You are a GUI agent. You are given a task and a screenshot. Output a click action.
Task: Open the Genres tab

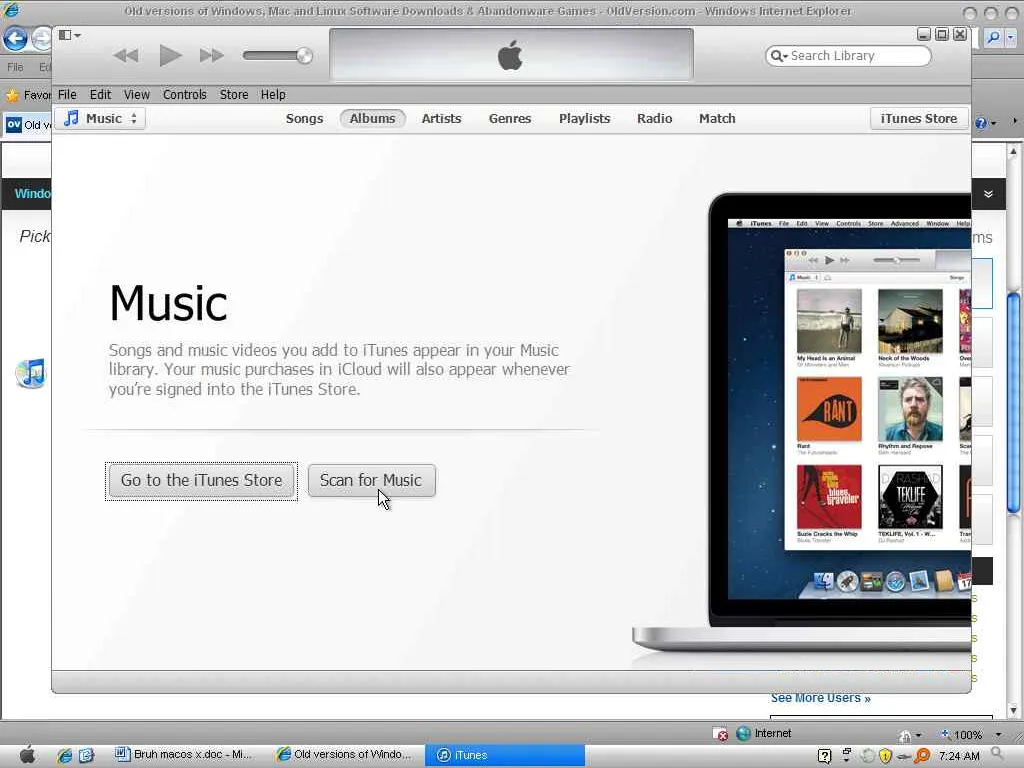click(x=510, y=118)
